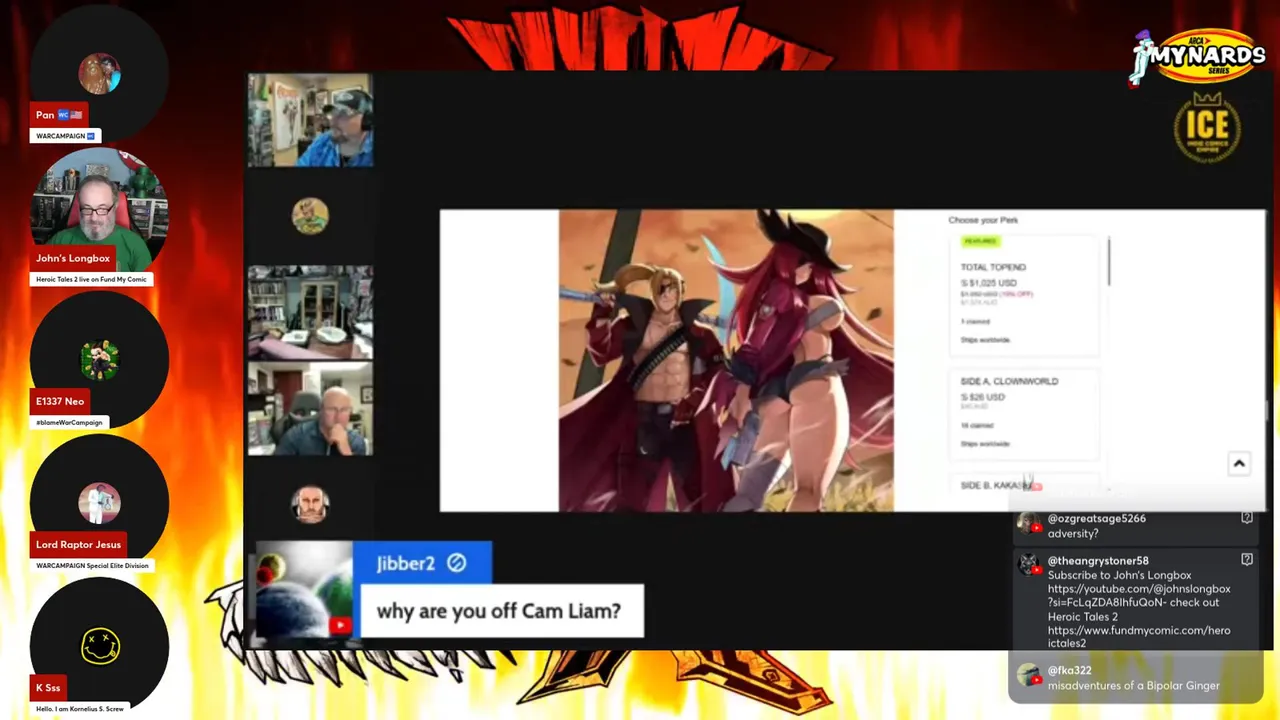Click Hello, I am Kornelius S. Screw caption
The width and height of the screenshot is (1280, 720).
pos(80,708)
